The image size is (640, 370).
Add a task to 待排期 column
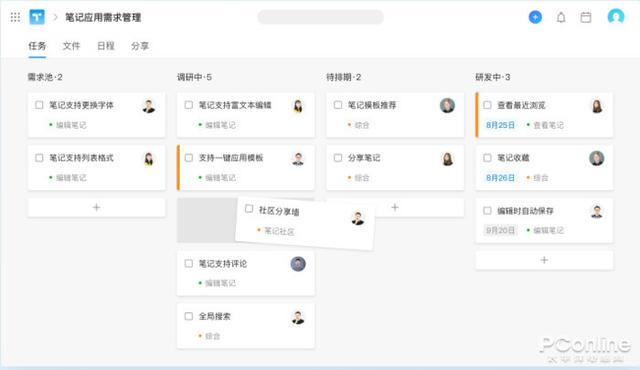tap(395, 208)
